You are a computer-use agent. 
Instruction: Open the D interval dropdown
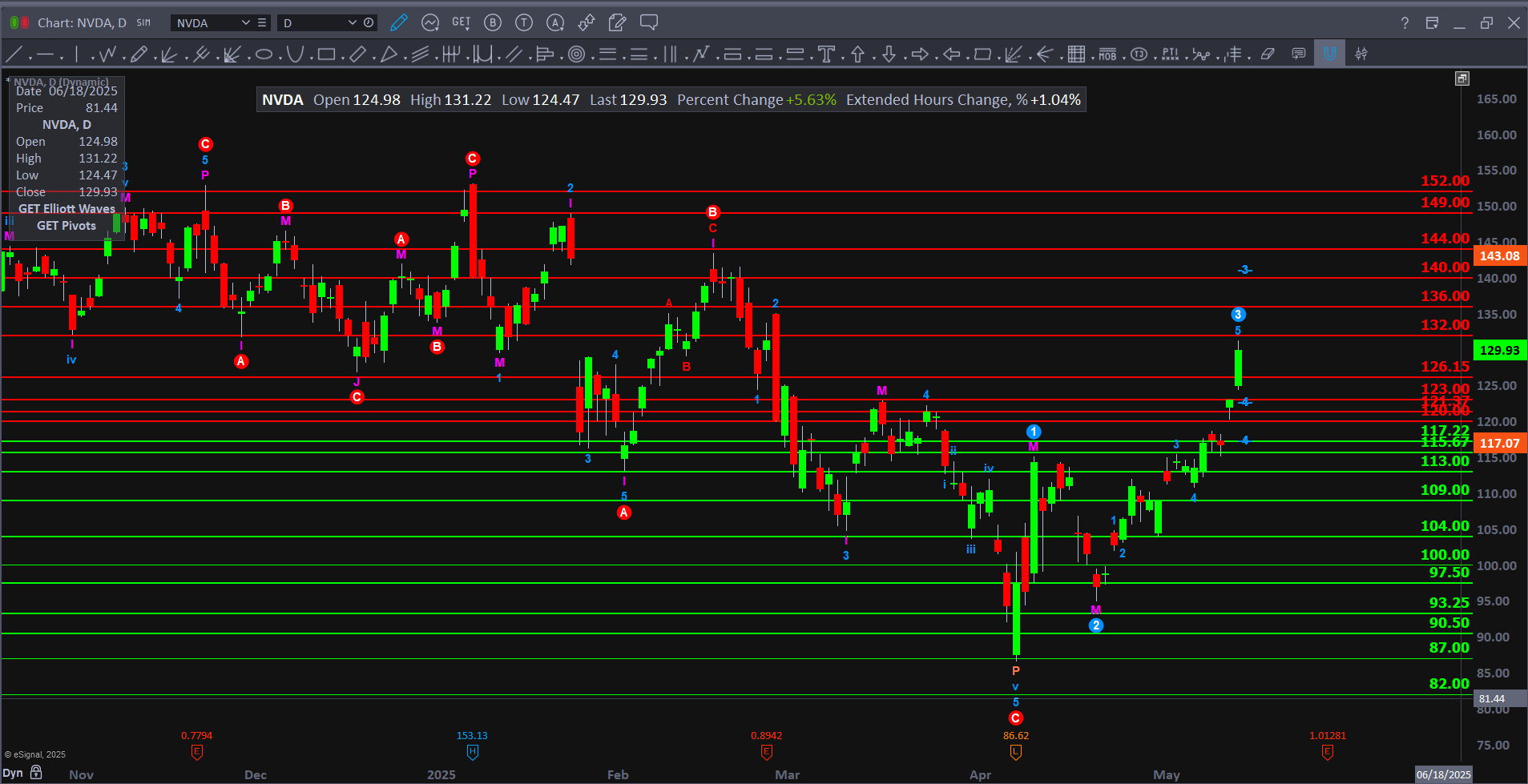pos(351,23)
